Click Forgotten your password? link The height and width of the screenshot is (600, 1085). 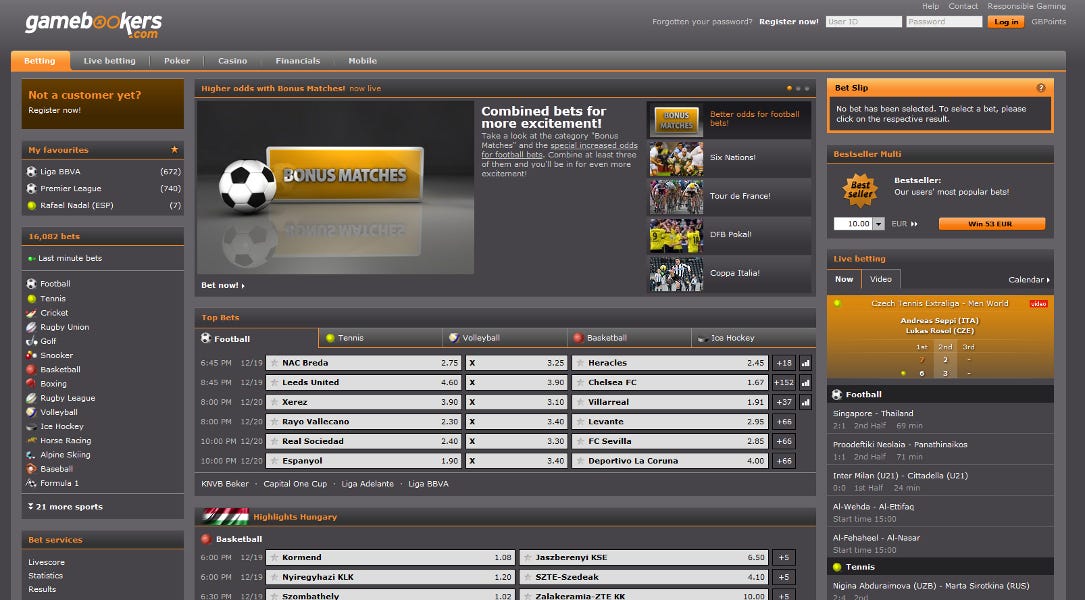[702, 21]
